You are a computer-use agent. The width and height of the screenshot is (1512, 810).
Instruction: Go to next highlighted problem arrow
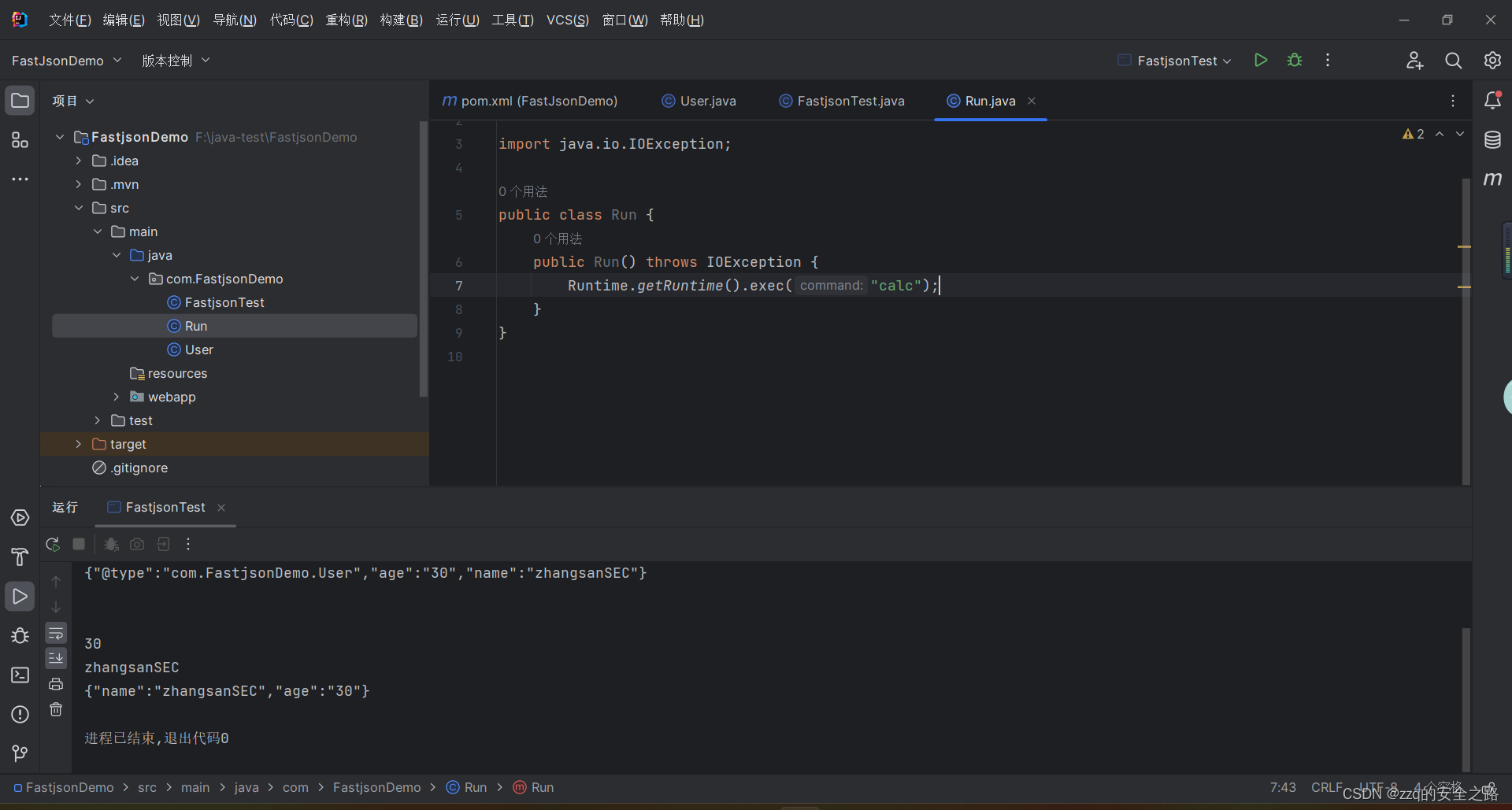coord(1460,134)
